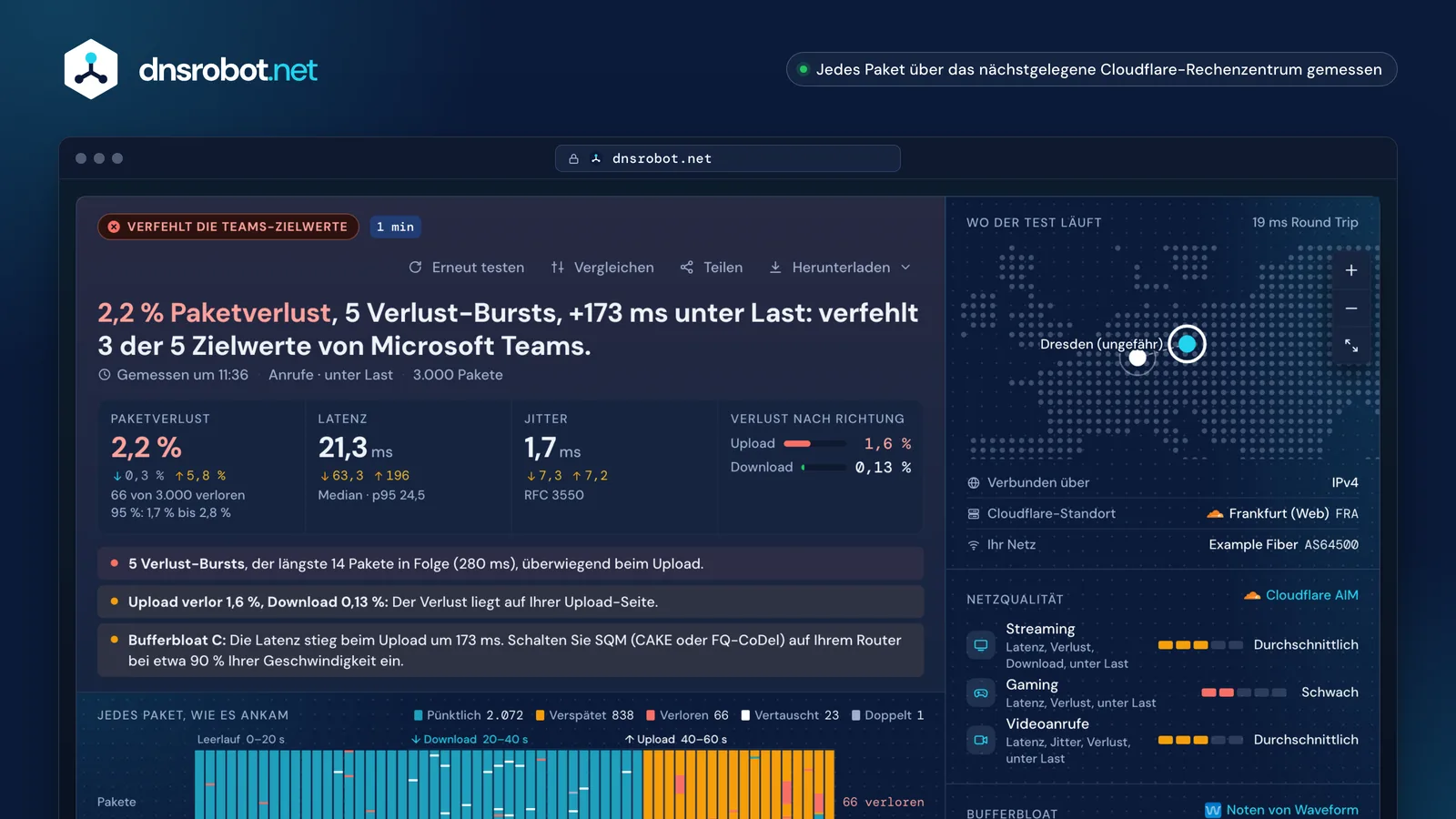Expand the map to fullscreen
Viewport: 1456px width, 819px height.
coord(1351,346)
